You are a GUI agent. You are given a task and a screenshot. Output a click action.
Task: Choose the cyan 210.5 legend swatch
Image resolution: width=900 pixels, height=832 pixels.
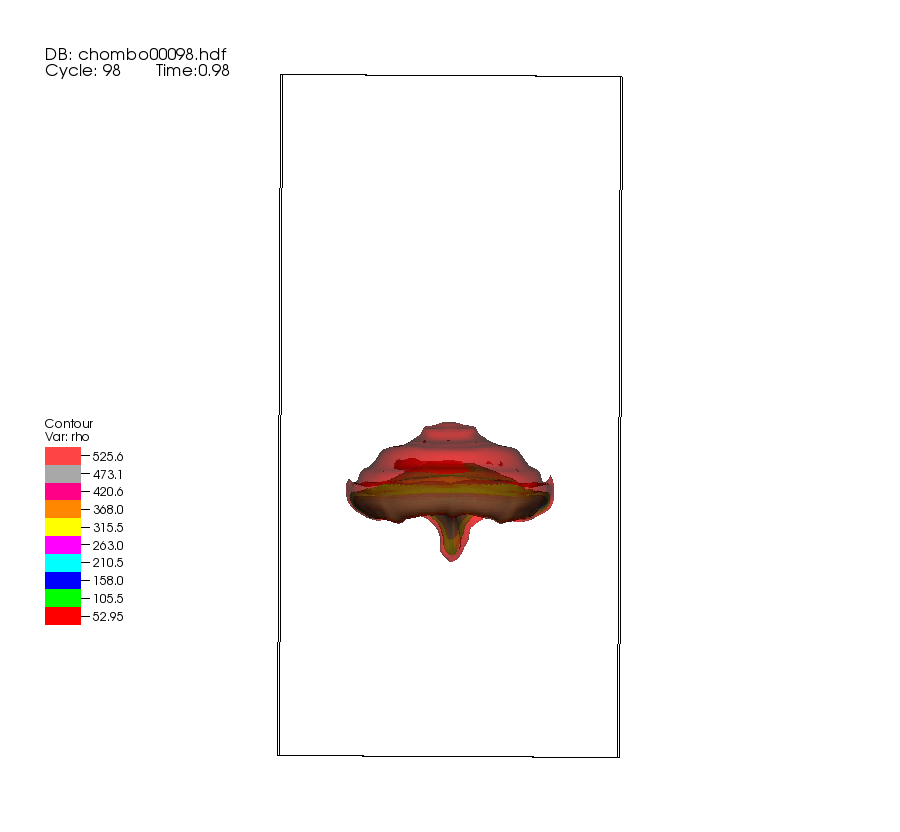pyautogui.click(x=62, y=563)
